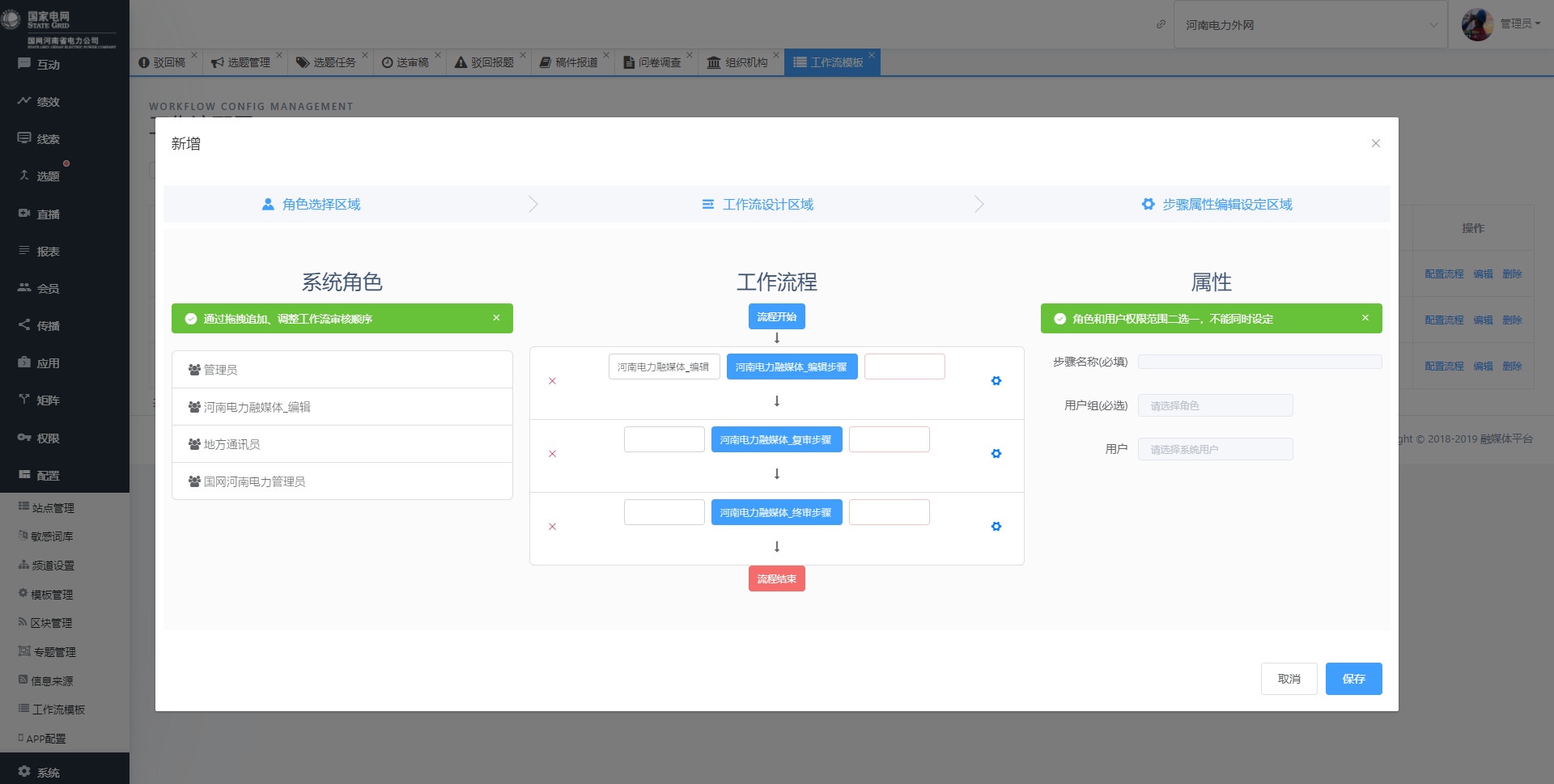The height and width of the screenshot is (784, 1554).
Task: Click the 保存 button
Action: tap(1353, 679)
